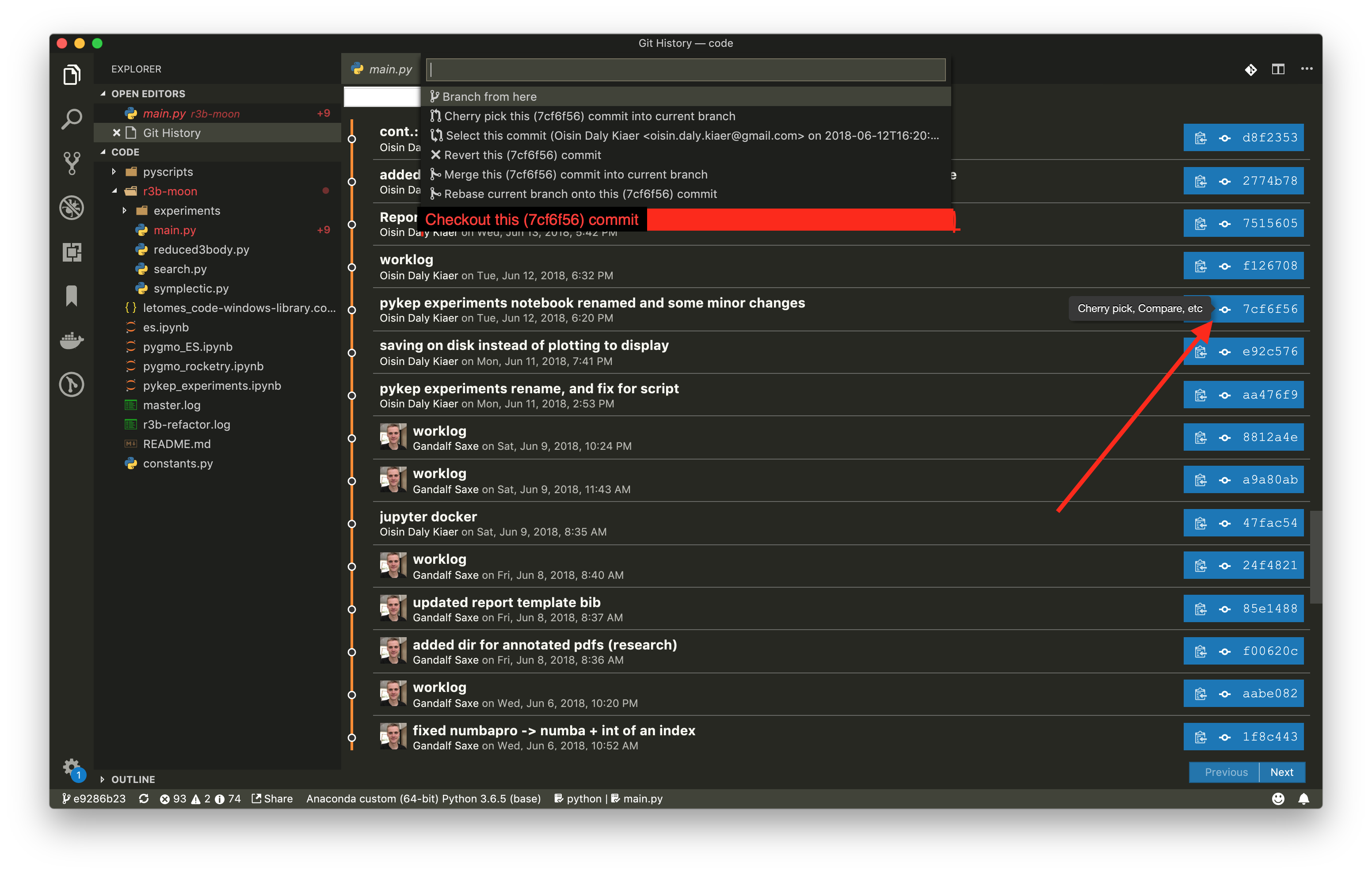
Task: Click the Share button in status bar
Action: 272,799
